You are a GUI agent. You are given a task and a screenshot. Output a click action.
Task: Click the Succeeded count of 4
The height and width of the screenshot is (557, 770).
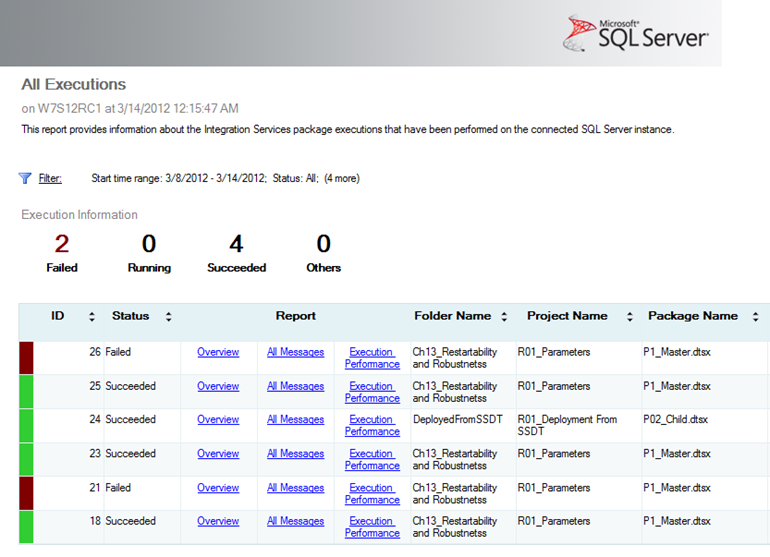[x=236, y=245]
